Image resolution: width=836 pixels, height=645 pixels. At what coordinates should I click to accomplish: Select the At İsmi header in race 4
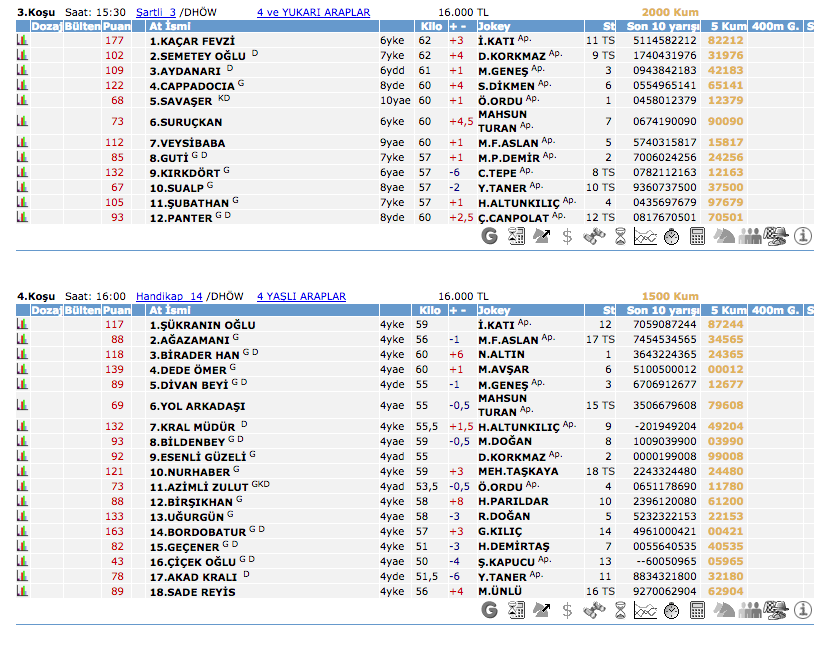click(171, 310)
